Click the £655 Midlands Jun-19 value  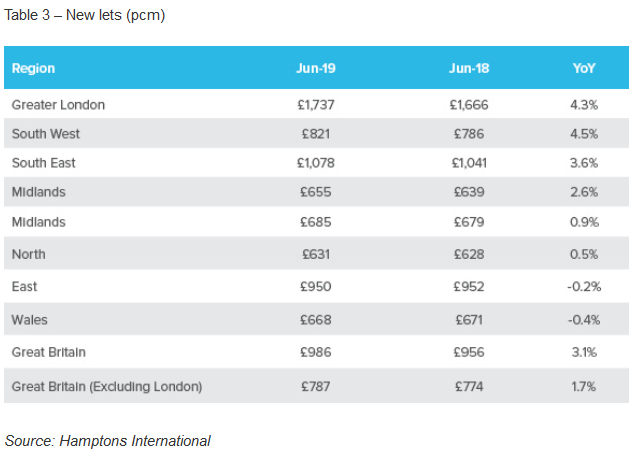(316, 191)
